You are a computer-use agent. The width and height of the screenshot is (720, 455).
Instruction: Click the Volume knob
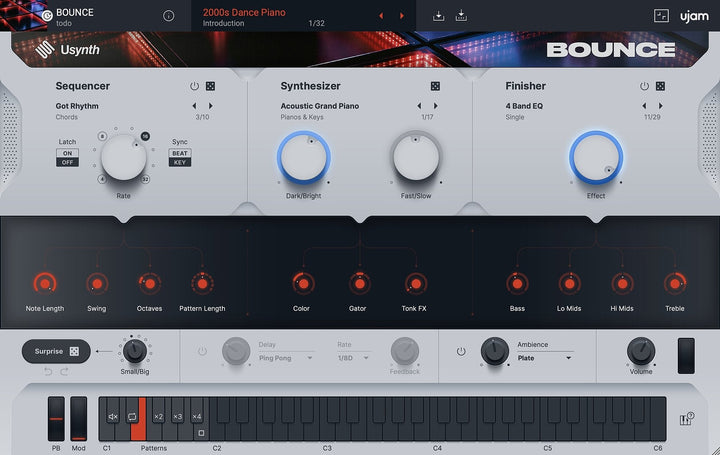(641, 351)
